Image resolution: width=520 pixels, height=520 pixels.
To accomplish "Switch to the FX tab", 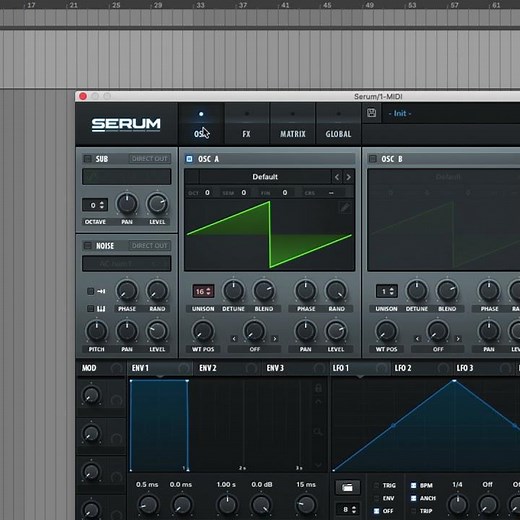I will (x=247, y=124).
